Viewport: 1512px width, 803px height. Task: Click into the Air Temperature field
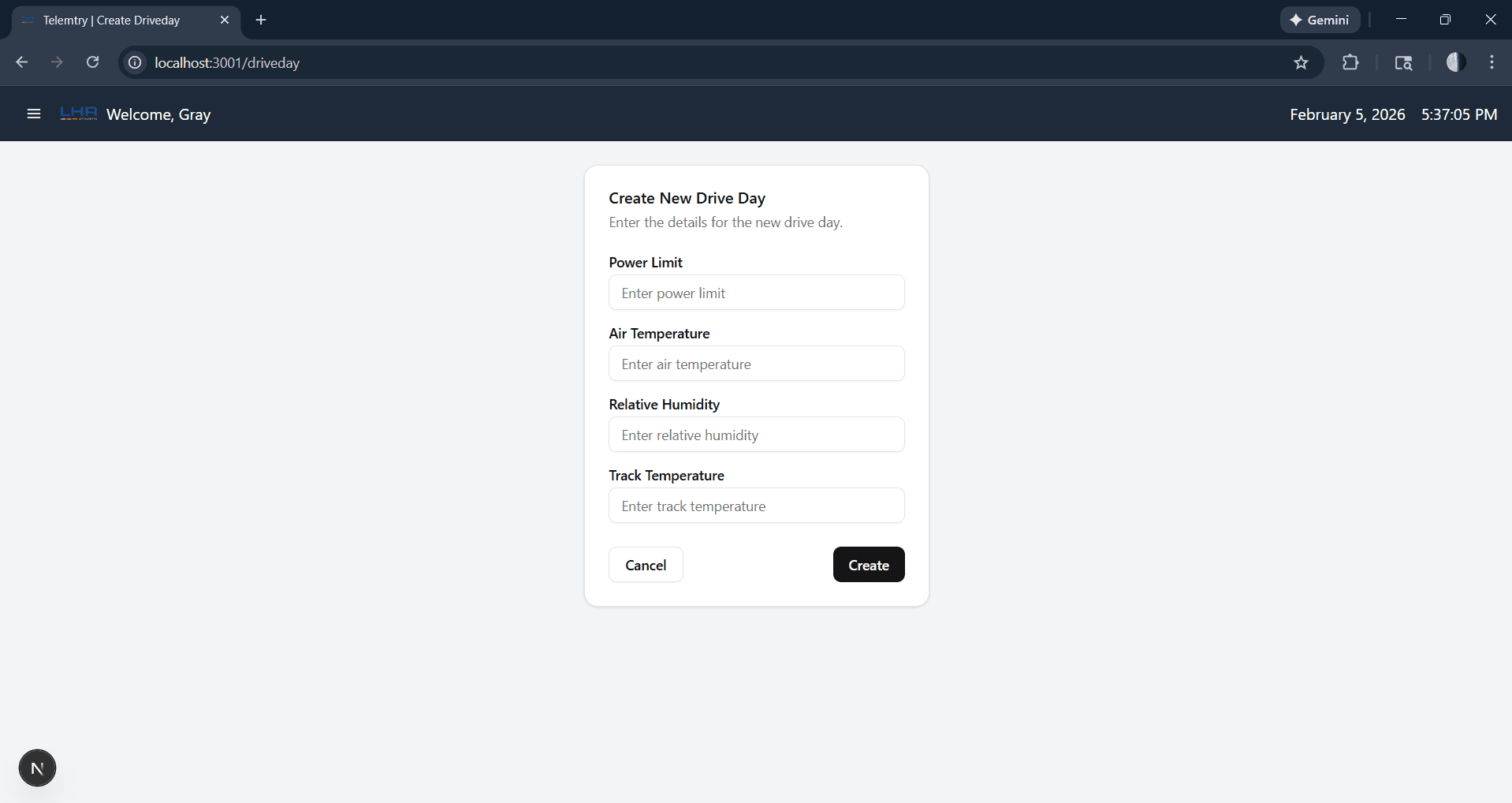756,364
